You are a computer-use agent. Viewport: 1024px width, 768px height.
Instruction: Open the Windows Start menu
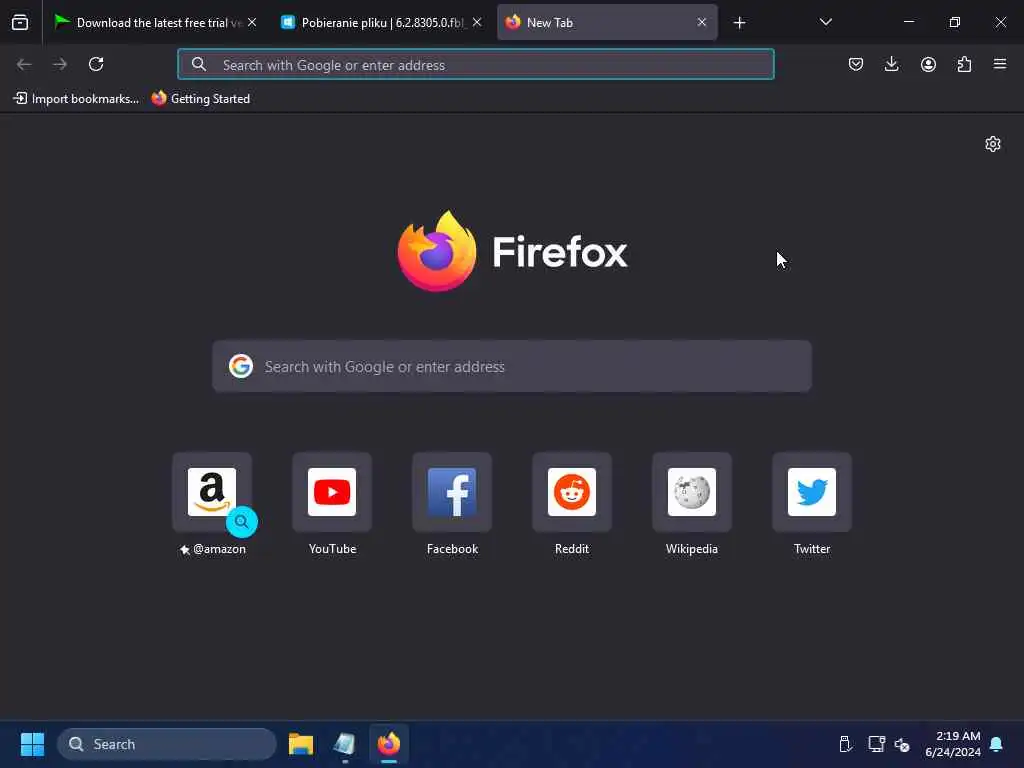tap(32, 744)
